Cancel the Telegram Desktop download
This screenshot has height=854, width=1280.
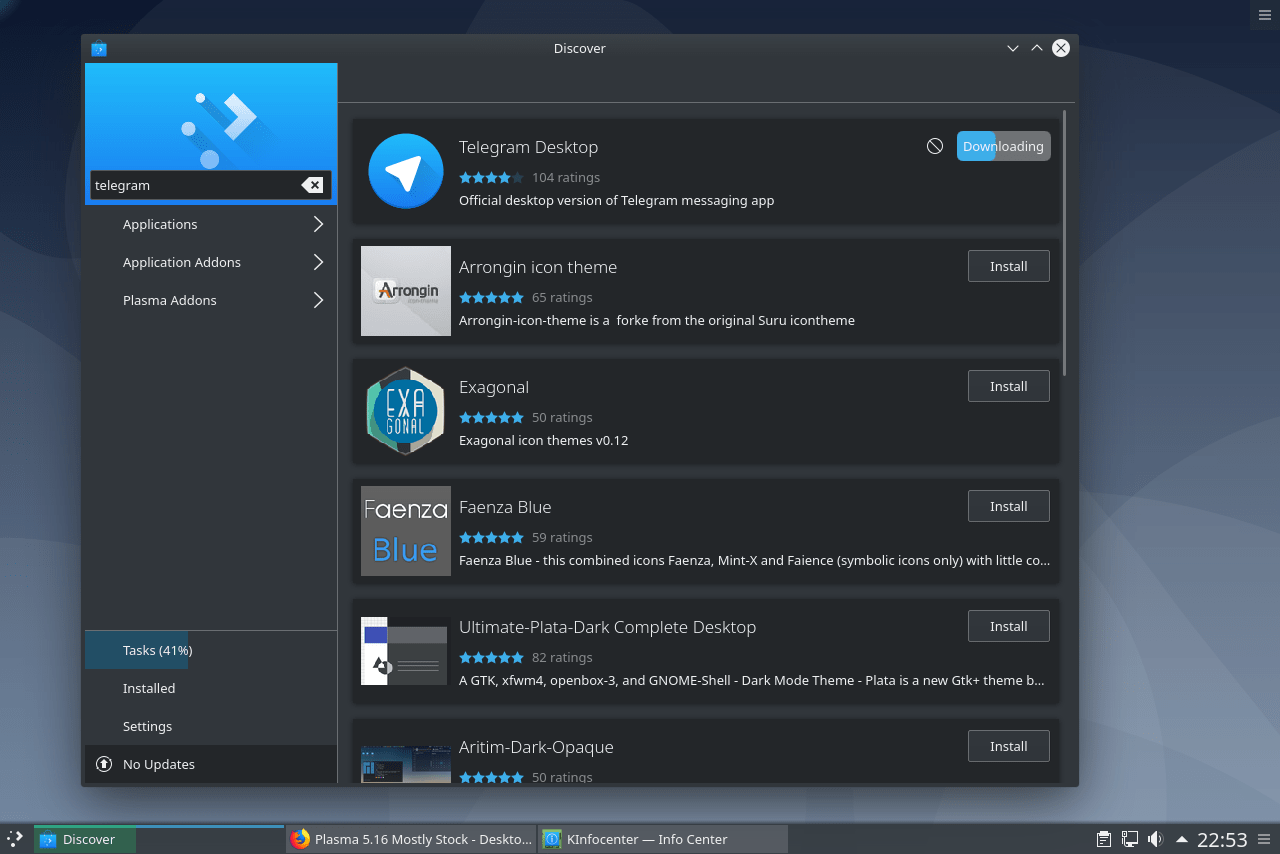pyautogui.click(x=934, y=145)
